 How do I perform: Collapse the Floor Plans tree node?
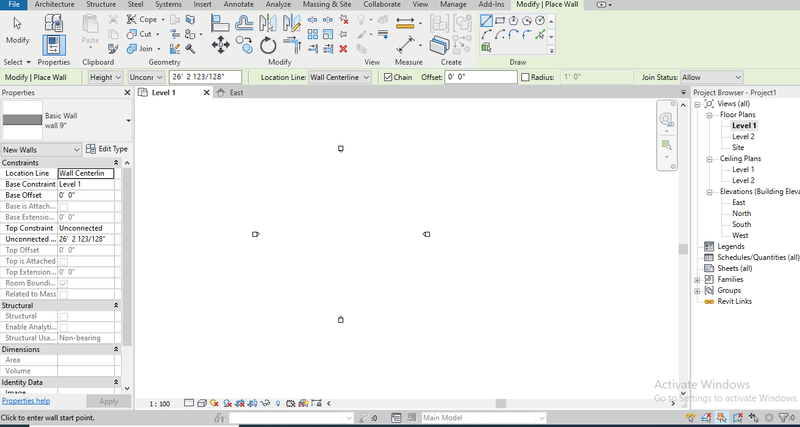[x=709, y=115]
